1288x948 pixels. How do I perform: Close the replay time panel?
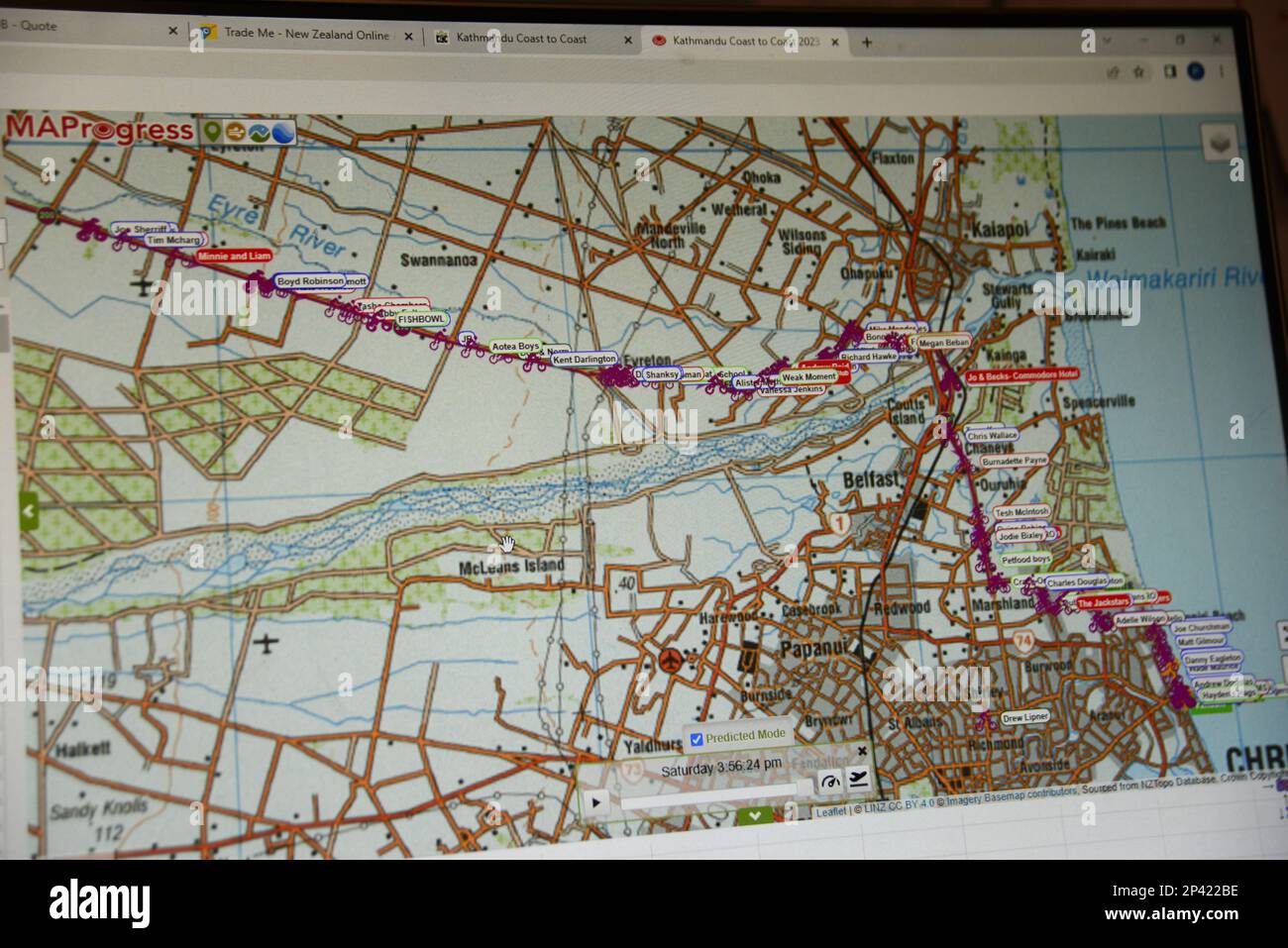click(x=862, y=752)
